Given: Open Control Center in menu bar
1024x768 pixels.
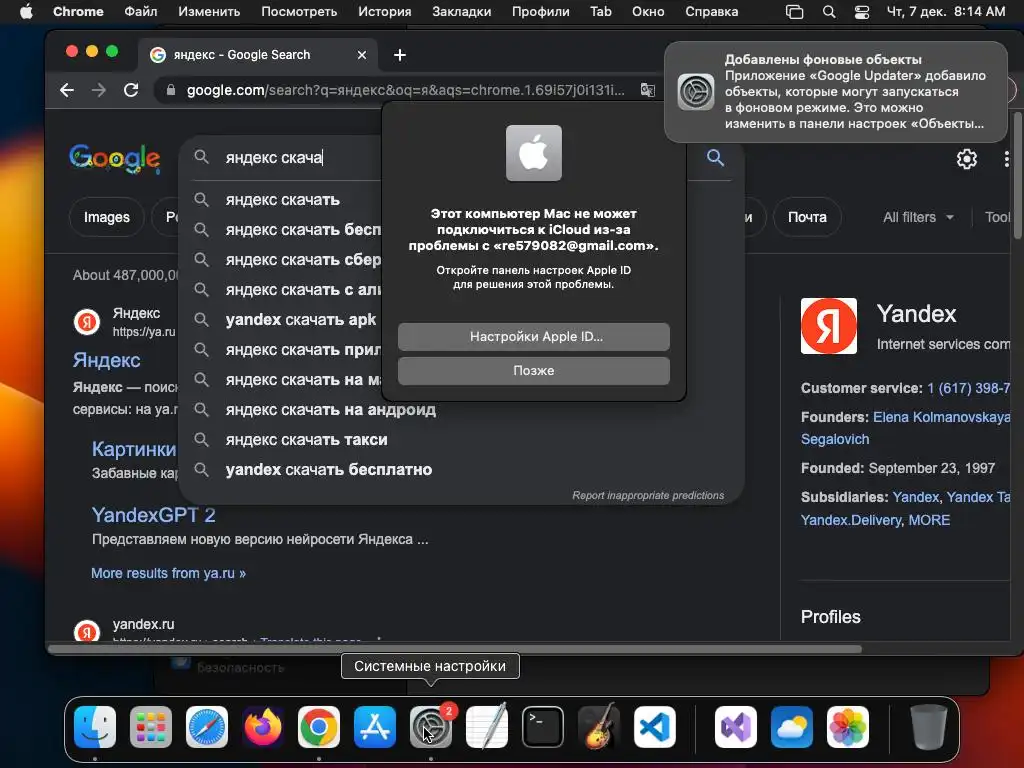Looking at the screenshot, I should click(x=862, y=11).
